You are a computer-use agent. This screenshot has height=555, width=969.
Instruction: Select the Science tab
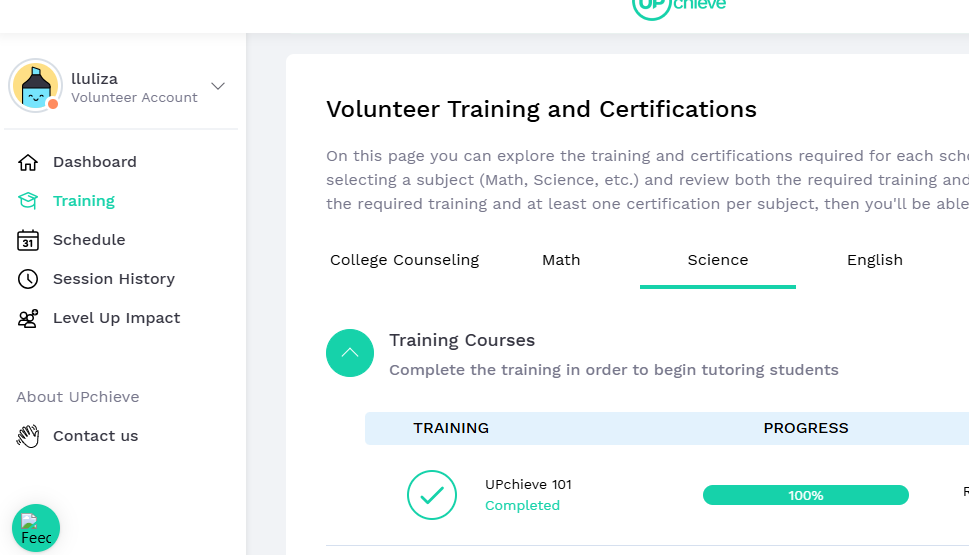pyautogui.click(x=717, y=260)
